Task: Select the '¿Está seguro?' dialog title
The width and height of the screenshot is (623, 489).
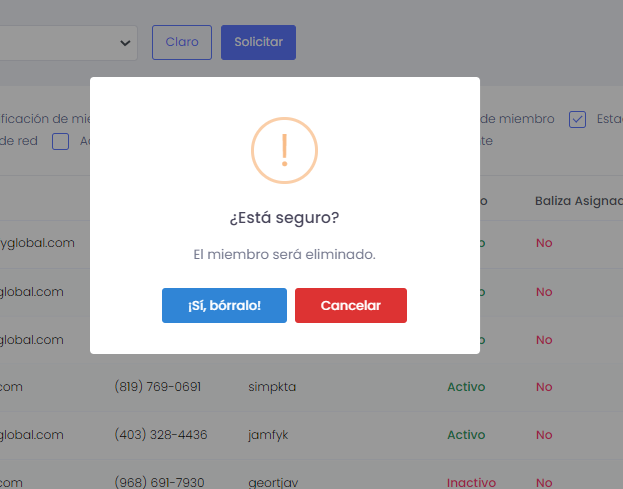Action: point(284,217)
